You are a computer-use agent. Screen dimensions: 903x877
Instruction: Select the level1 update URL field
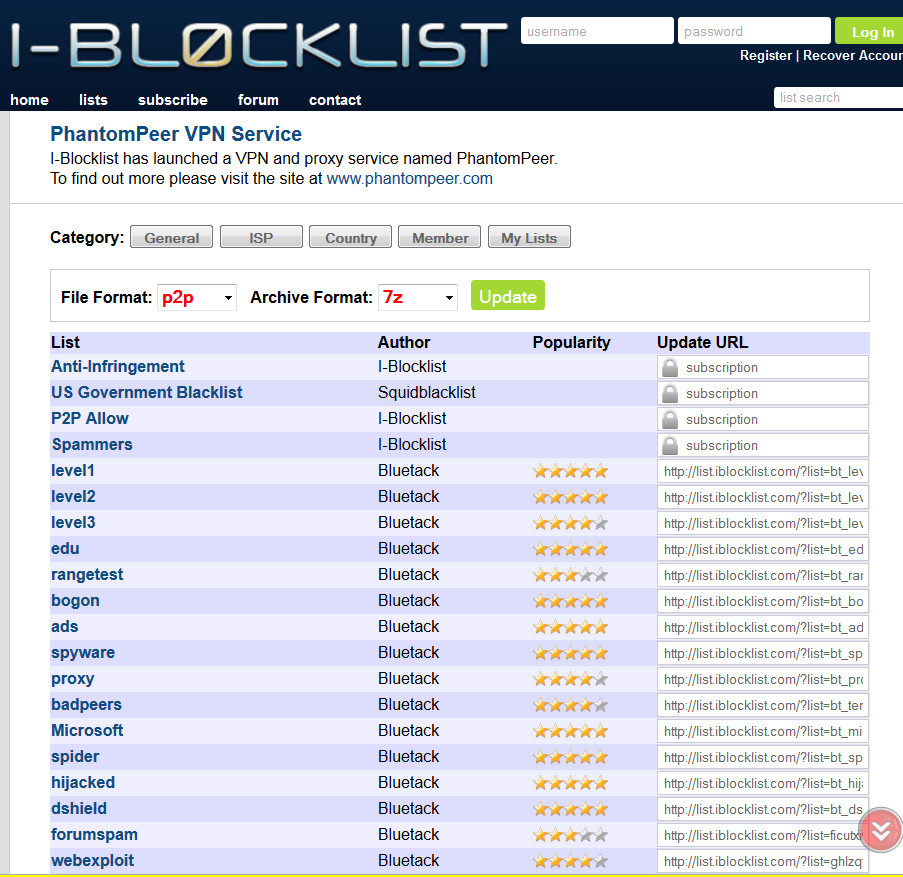coord(762,472)
